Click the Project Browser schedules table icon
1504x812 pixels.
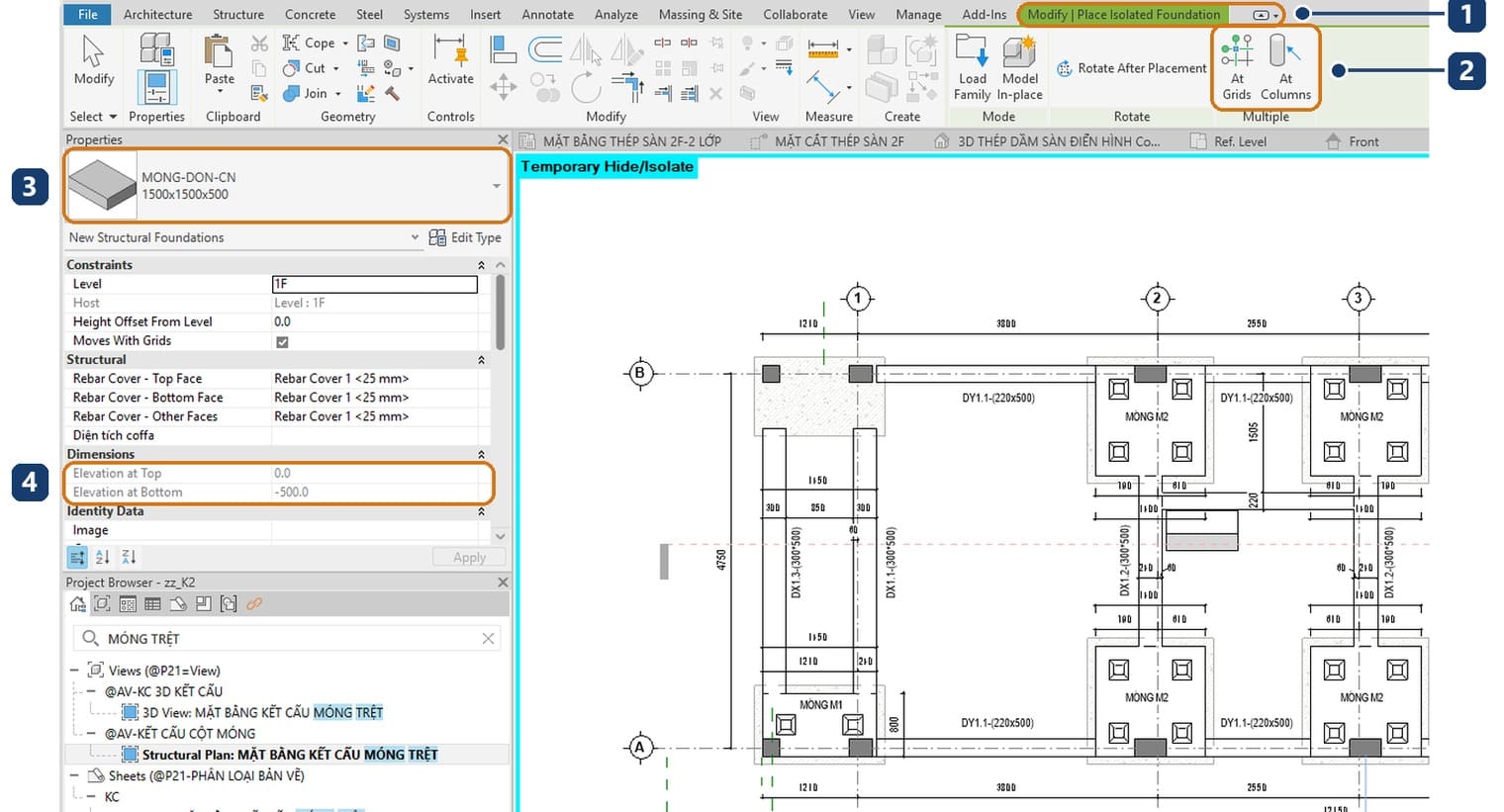coord(152,604)
